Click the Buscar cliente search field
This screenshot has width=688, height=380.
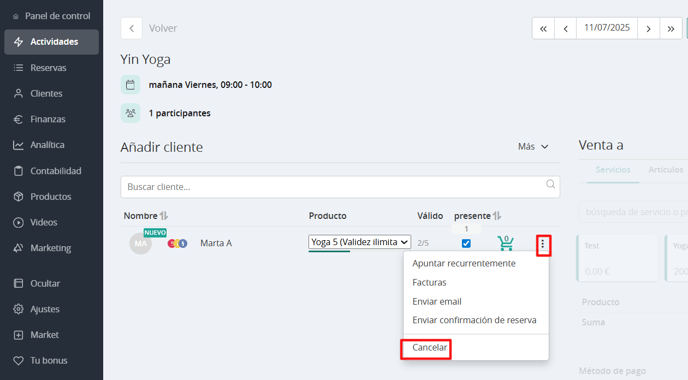(340, 187)
